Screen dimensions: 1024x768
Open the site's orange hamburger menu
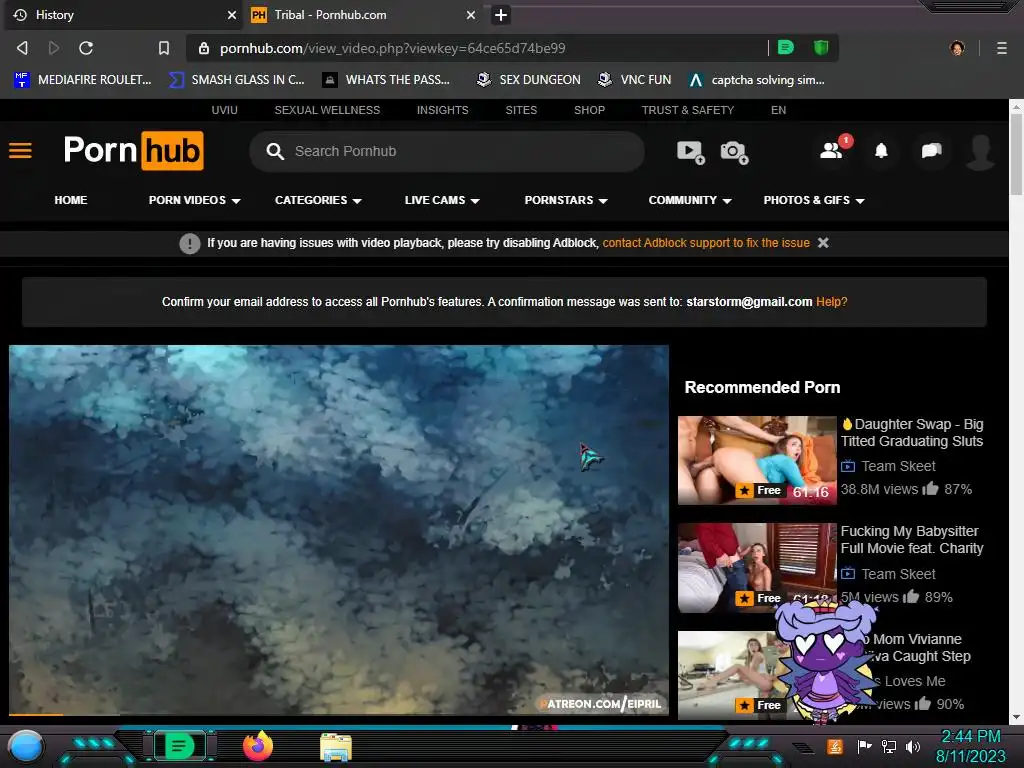(20, 151)
